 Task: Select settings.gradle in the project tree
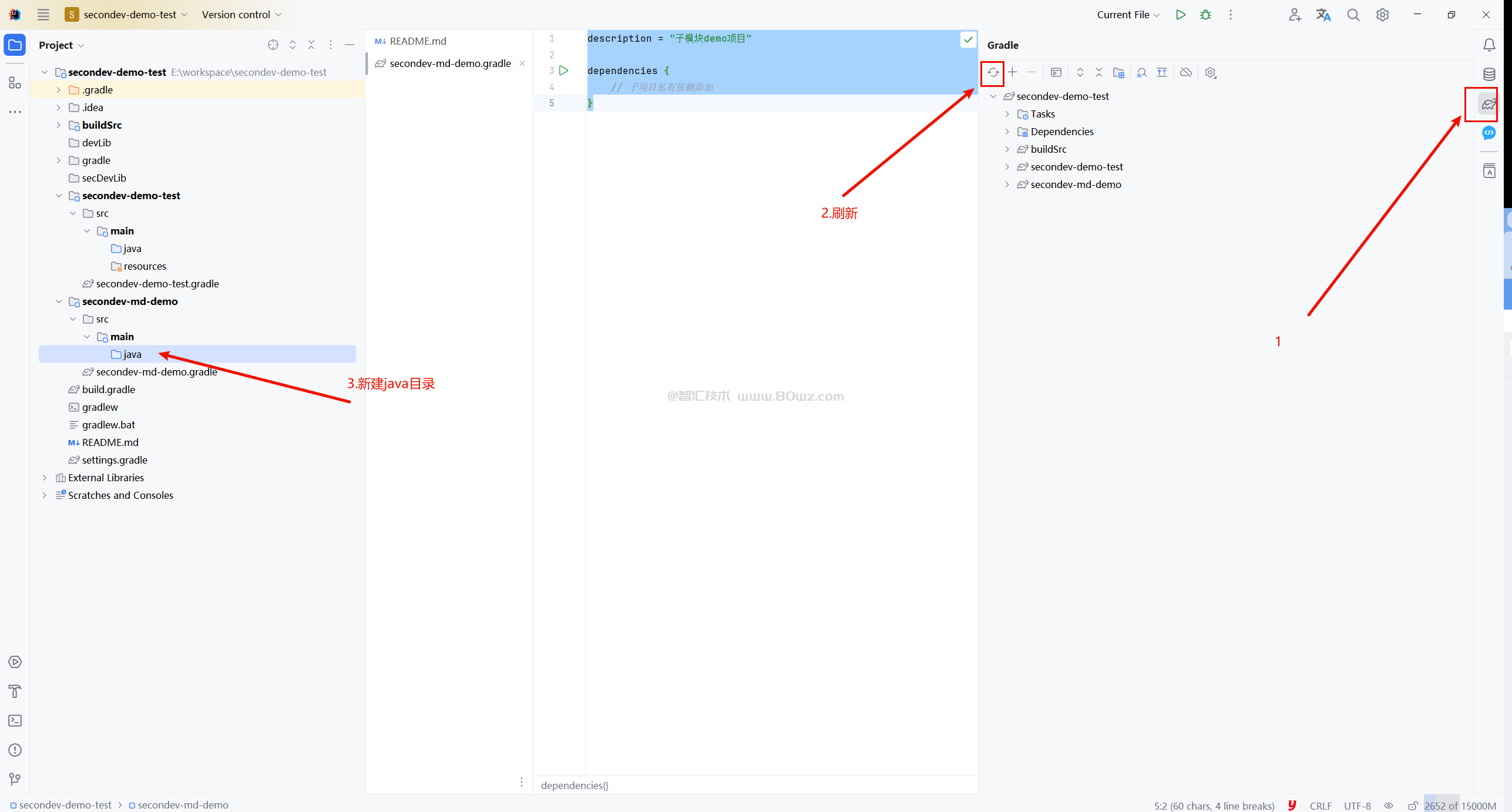[x=115, y=460]
